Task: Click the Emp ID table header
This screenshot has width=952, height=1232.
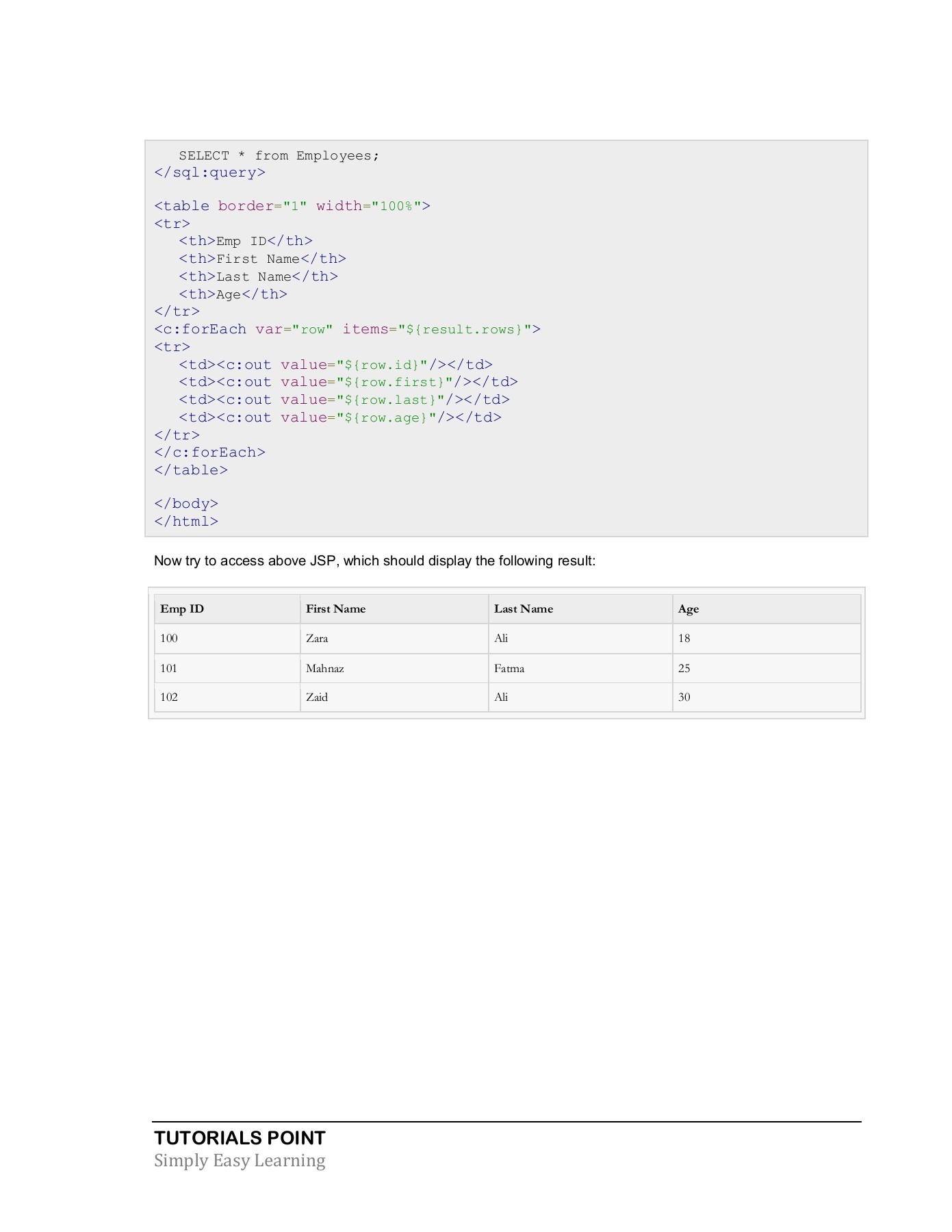Action: (x=182, y=608)
